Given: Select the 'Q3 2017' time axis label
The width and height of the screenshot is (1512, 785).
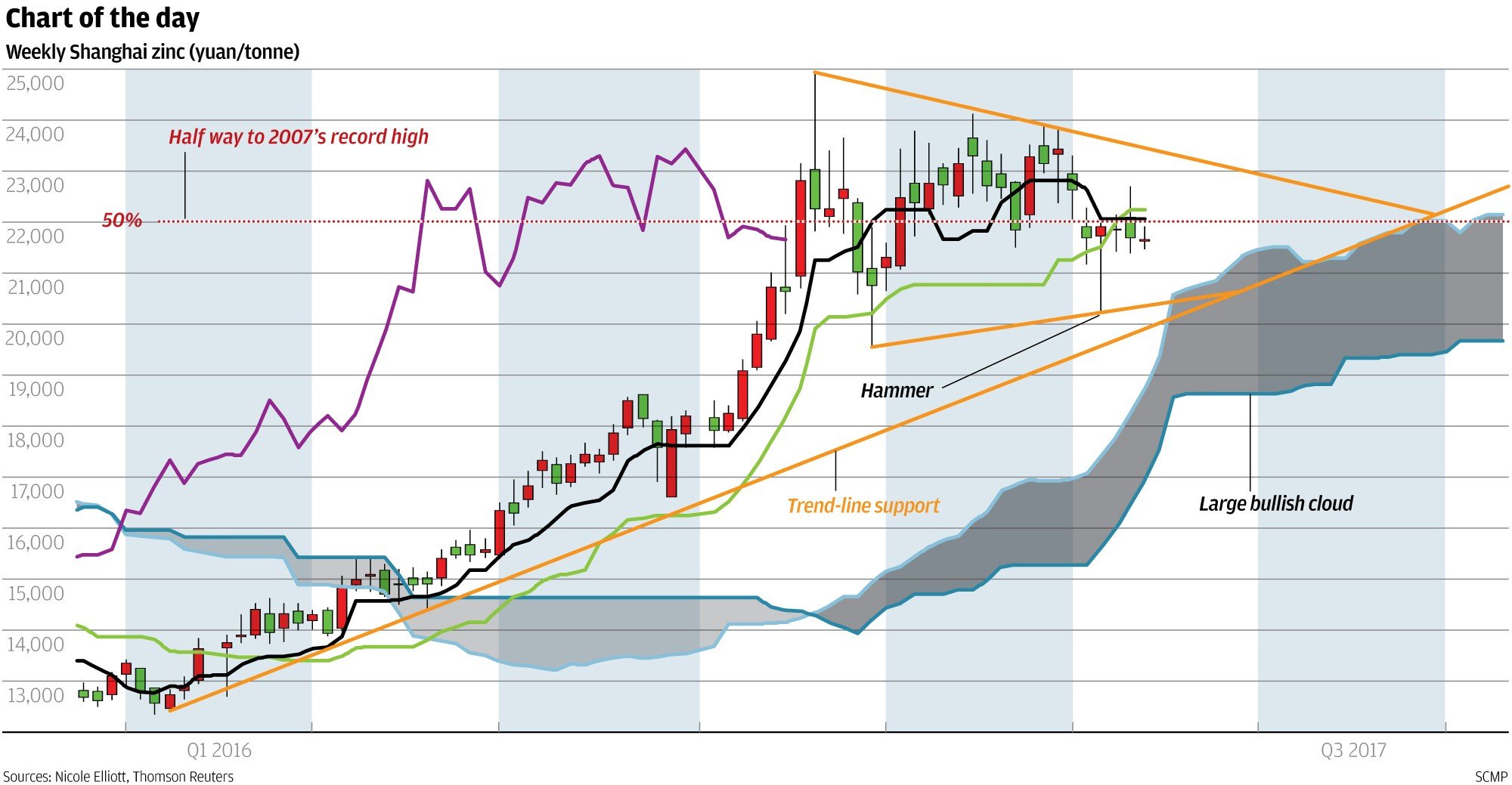Looking at the screenshot, I should [1353, 750].
